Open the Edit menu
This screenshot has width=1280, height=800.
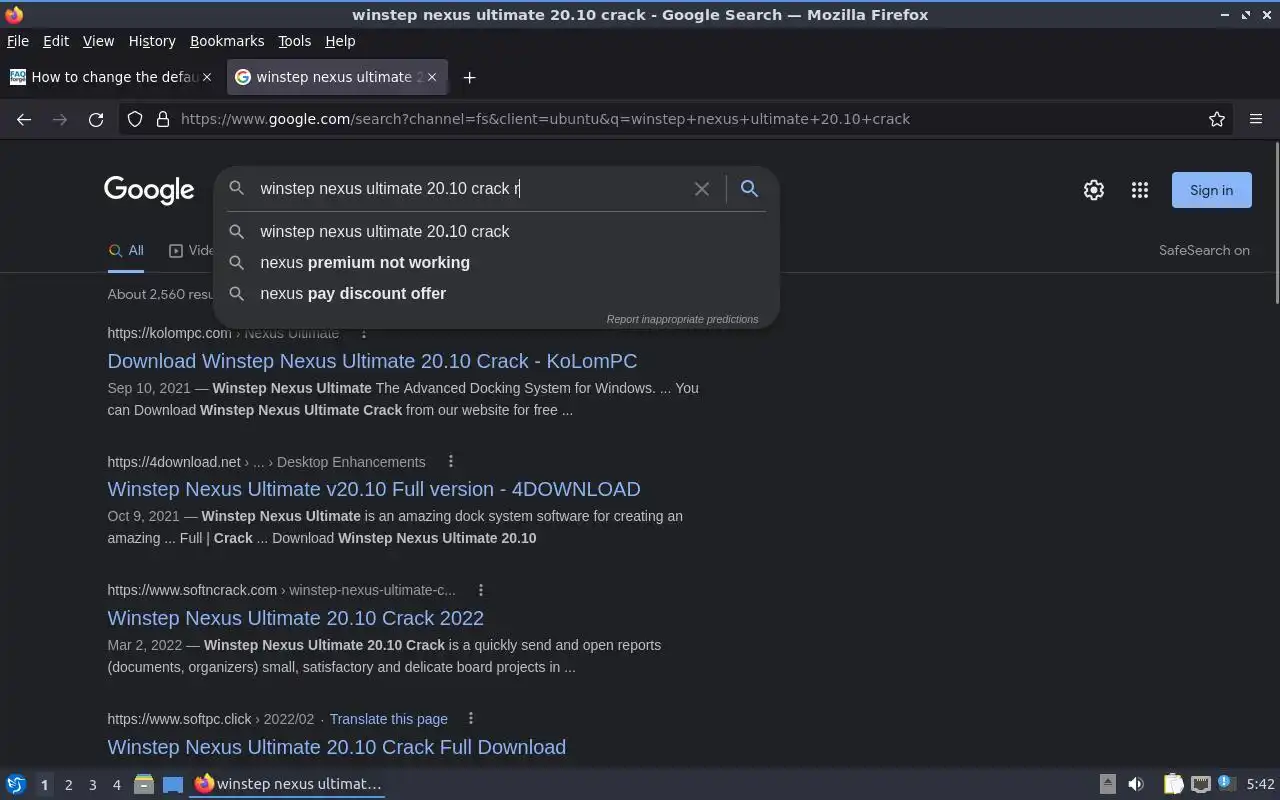coord(56,41)
